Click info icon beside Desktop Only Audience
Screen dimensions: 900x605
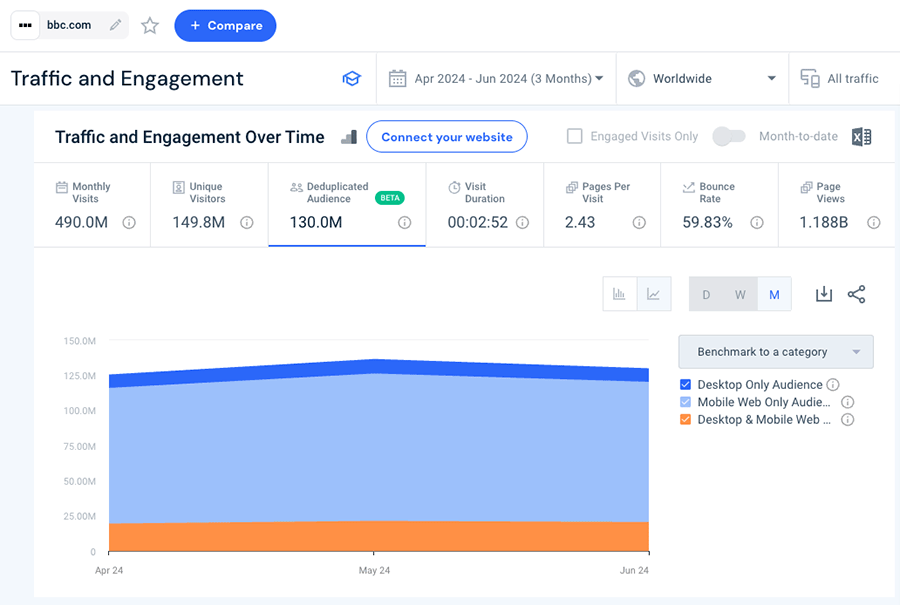833,385
